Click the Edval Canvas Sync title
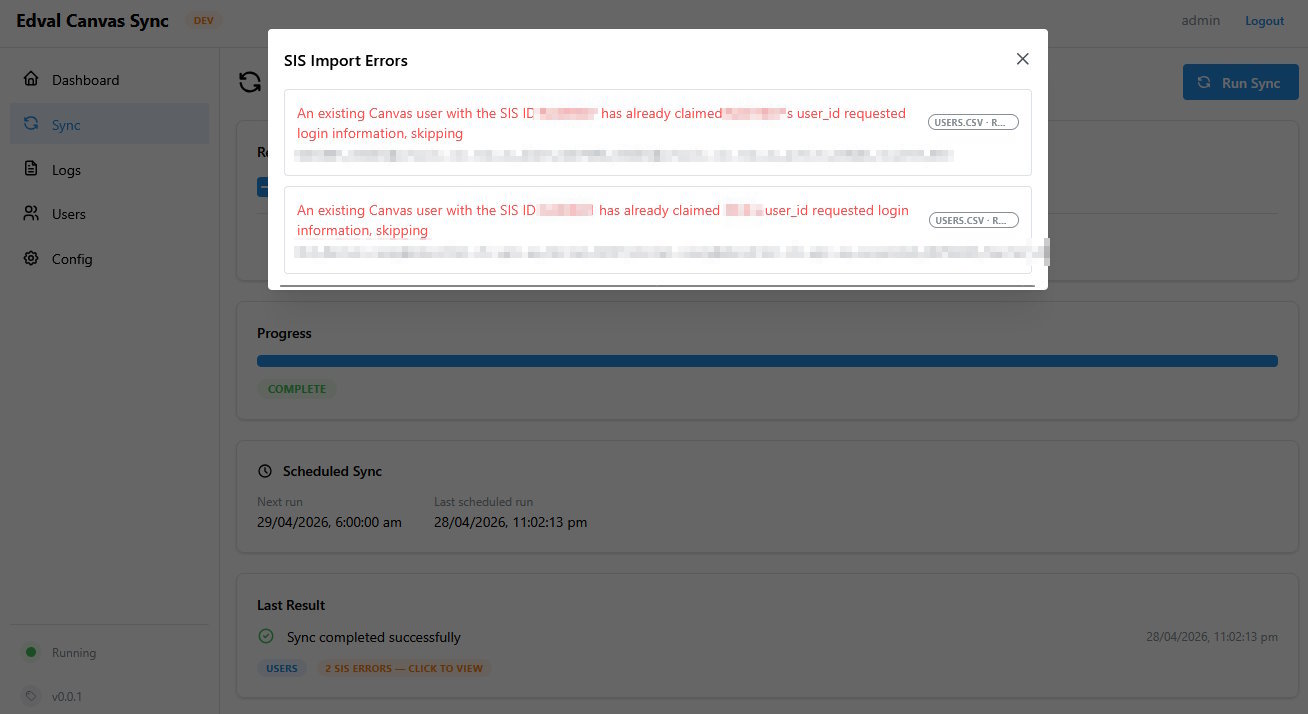The height and width of the screenshot is (714, 1308). [93, 21]
